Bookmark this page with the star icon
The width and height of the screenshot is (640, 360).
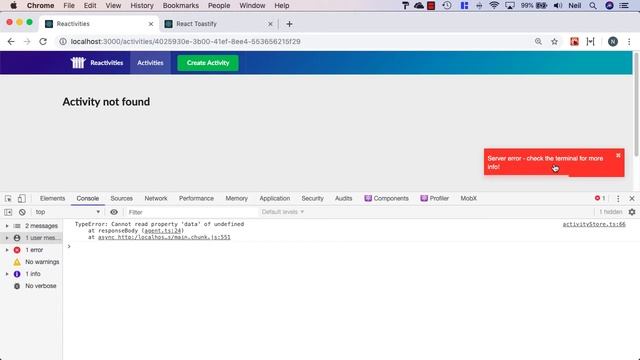(554, 42)
